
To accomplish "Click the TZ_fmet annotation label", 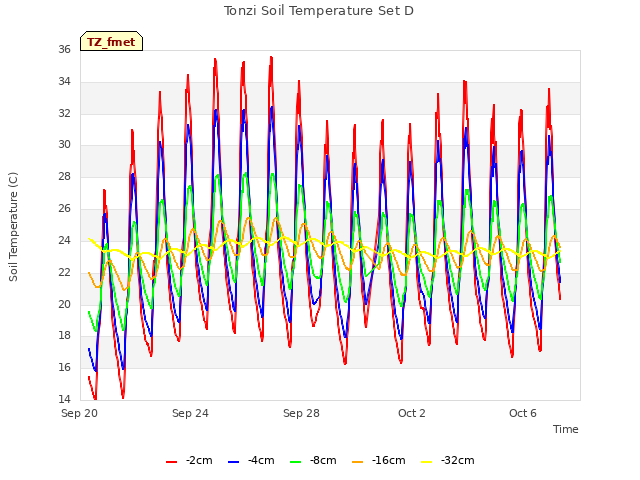I will (x=111, y=41).
